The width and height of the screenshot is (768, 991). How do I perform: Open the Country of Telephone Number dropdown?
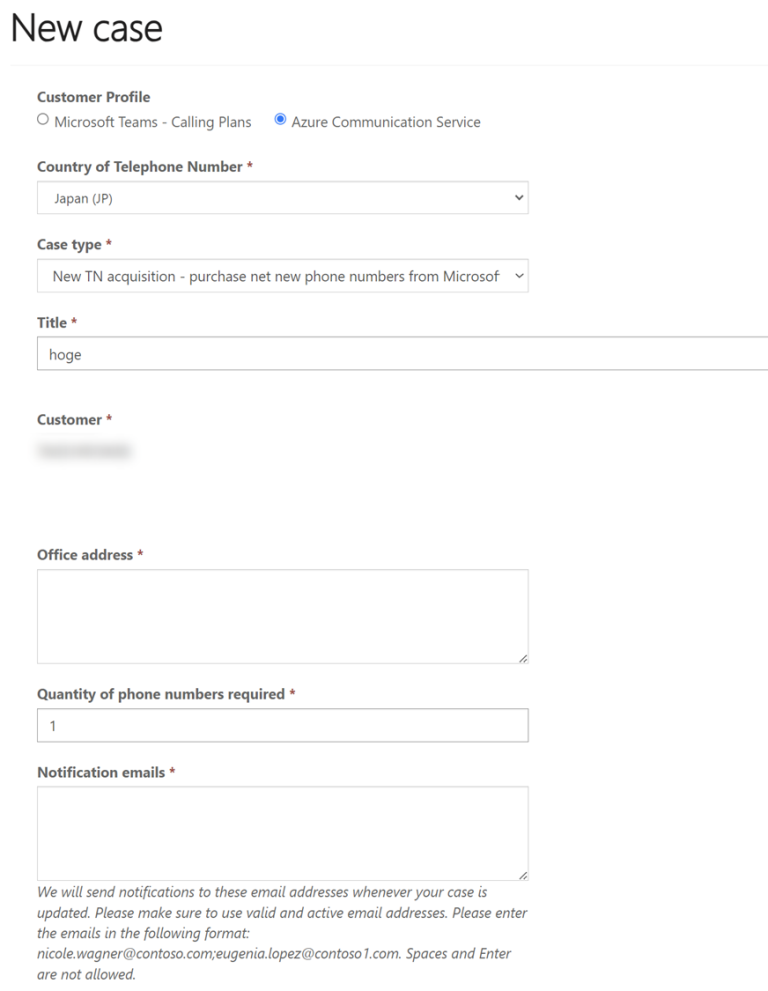(283, 198)
